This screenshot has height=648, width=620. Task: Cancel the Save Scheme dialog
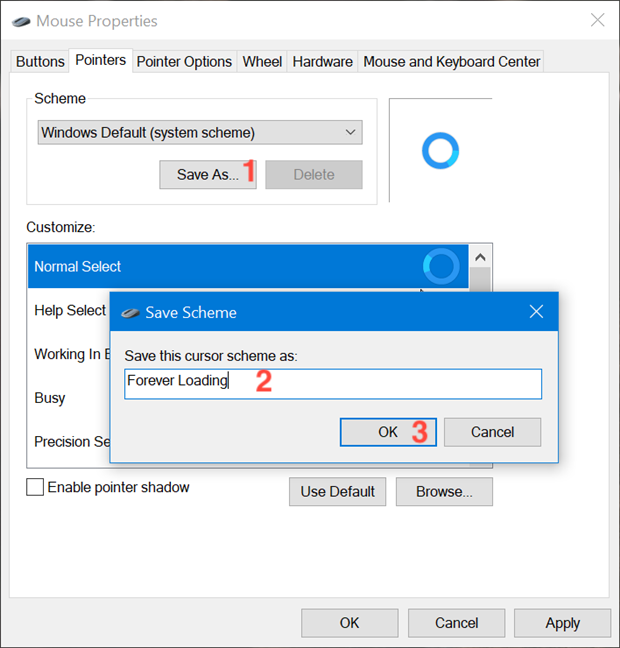[x=492, y=432]
